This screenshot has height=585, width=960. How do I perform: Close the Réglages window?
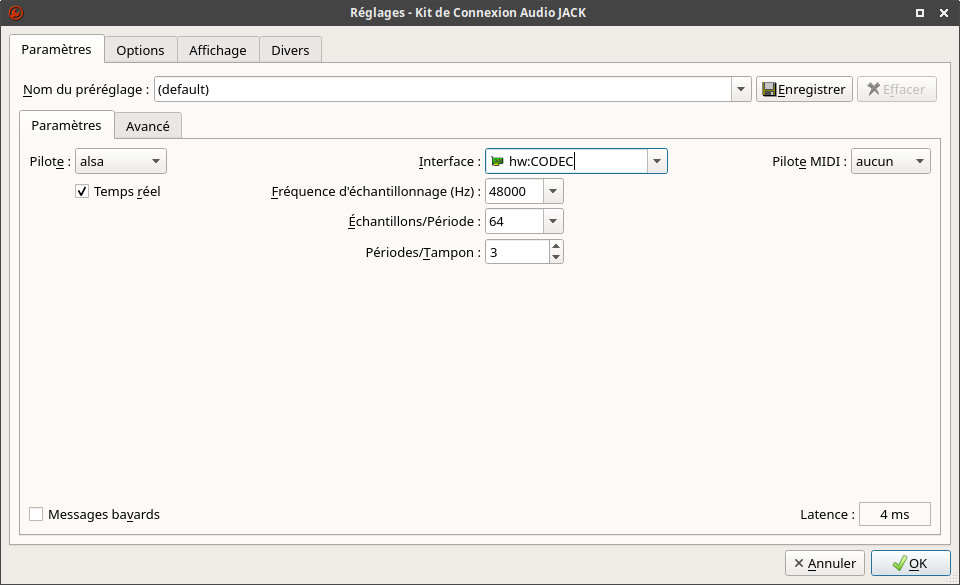pyautogui.click(x=944, y=13)
